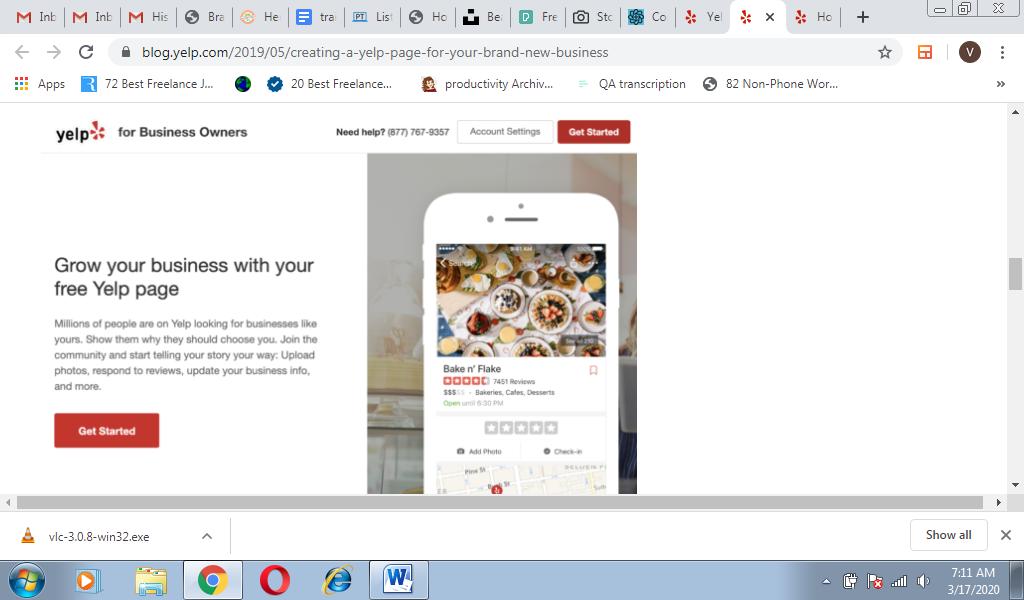Click the large Get Started button below the text
The width and height of the screenshot is (1024, 600).
click(x=106, y=430)
